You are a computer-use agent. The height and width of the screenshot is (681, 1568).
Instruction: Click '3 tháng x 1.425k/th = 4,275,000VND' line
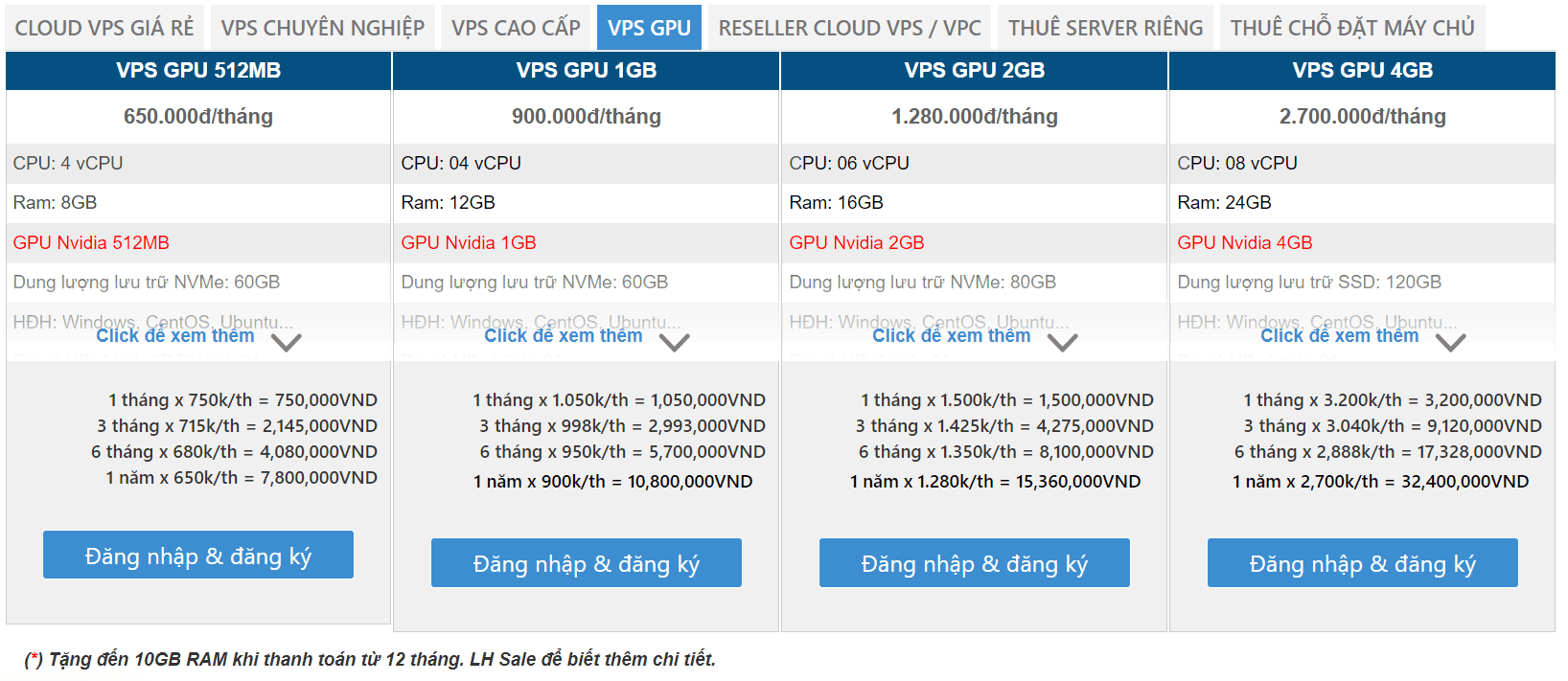1004,426
